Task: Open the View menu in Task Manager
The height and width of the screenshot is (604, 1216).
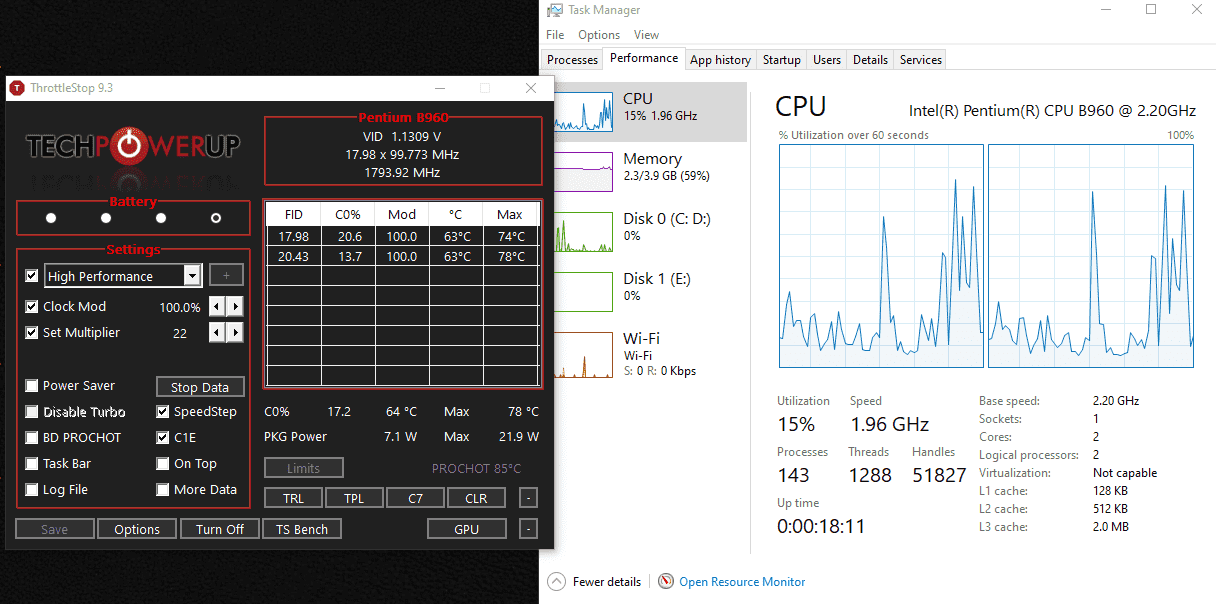Action: coord(647,35)
